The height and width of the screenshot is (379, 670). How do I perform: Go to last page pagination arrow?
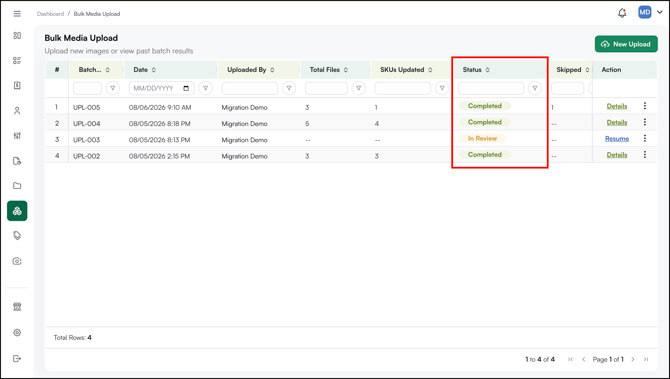[x=646, y=360]
